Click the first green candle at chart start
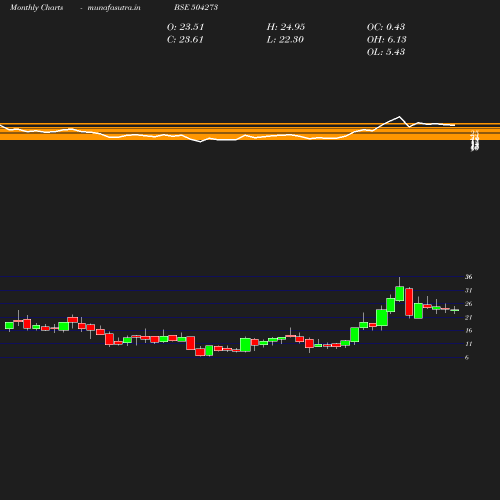Viewport: 500px width, 500px height. (x=9, y=325)
